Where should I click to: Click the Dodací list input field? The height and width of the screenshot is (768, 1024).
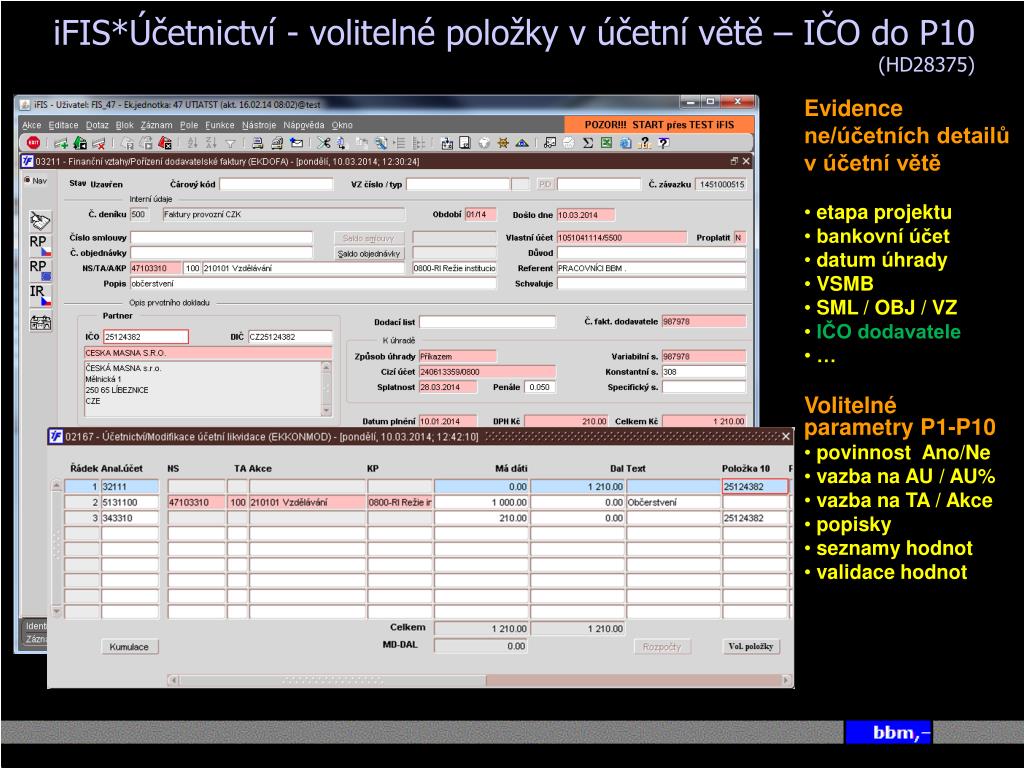click(x=487, y=322)
